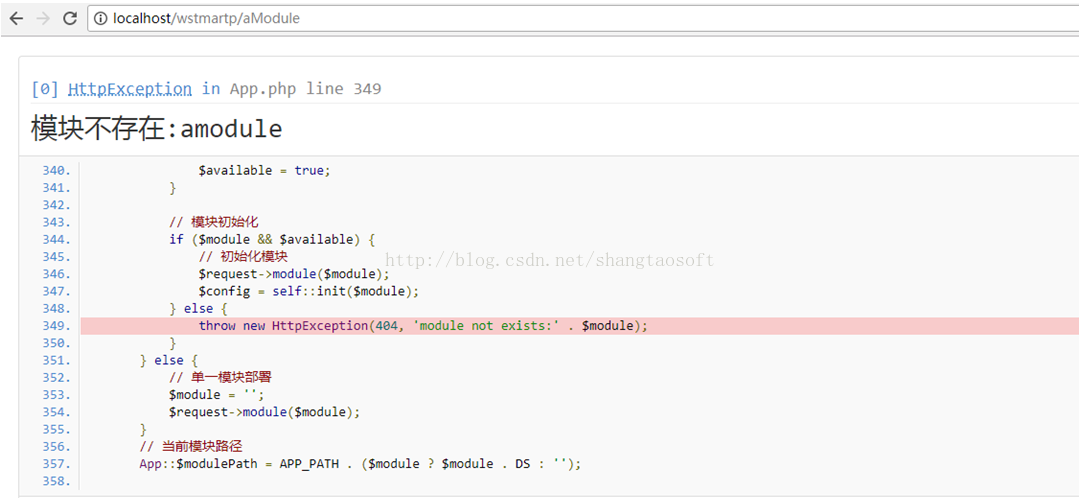
Task: Click the code "$module = '';"
Action: point(216,395)
